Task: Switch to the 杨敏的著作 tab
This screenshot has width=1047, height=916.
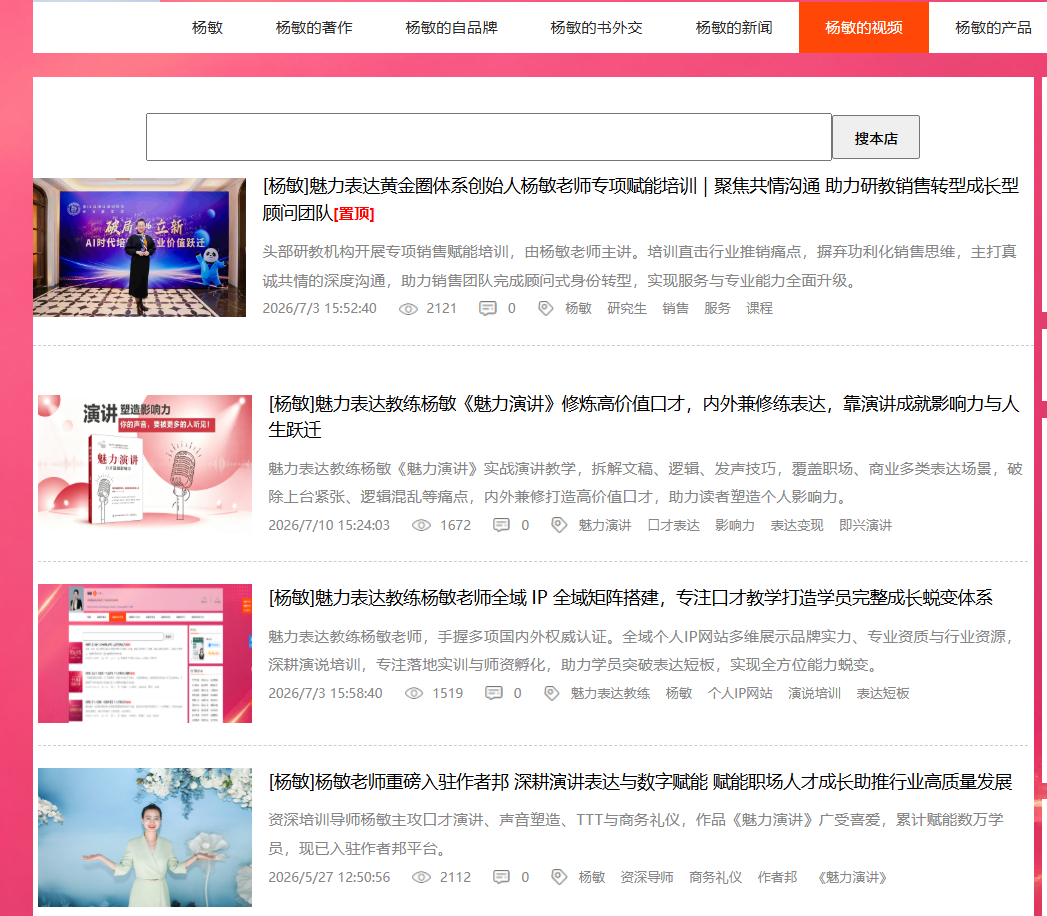Action: coord(314,27)
